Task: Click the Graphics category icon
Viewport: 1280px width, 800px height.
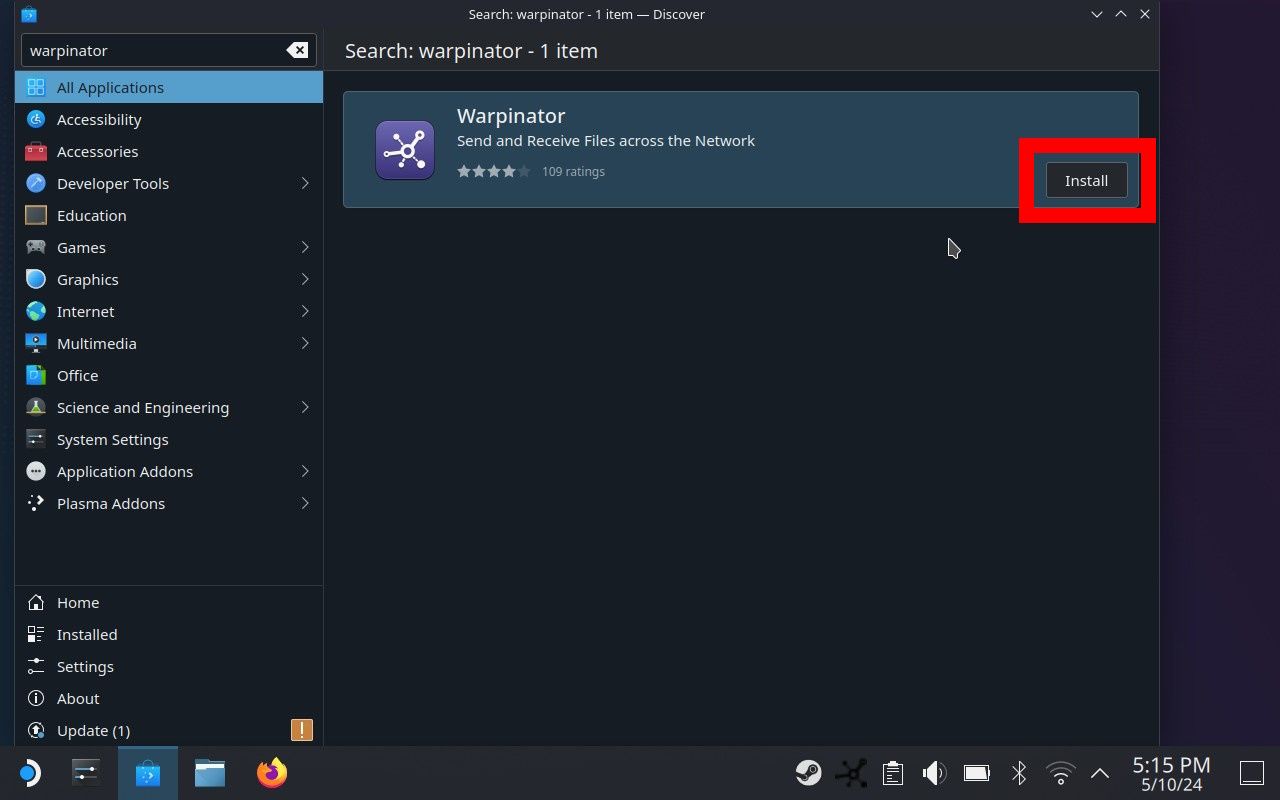Action: click(36, 279)
